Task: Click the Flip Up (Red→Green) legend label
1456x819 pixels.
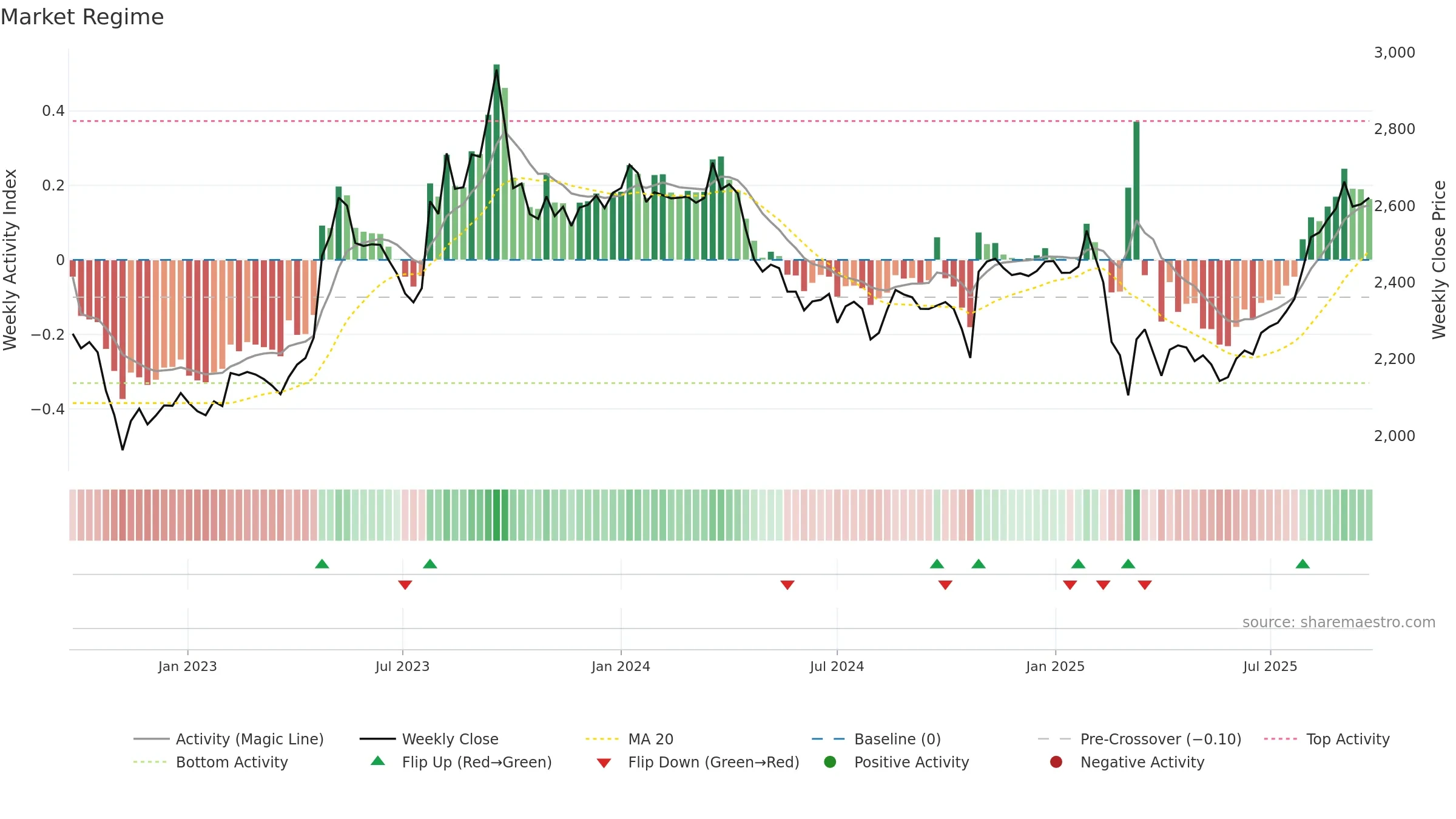Action: tap(477, 762)
